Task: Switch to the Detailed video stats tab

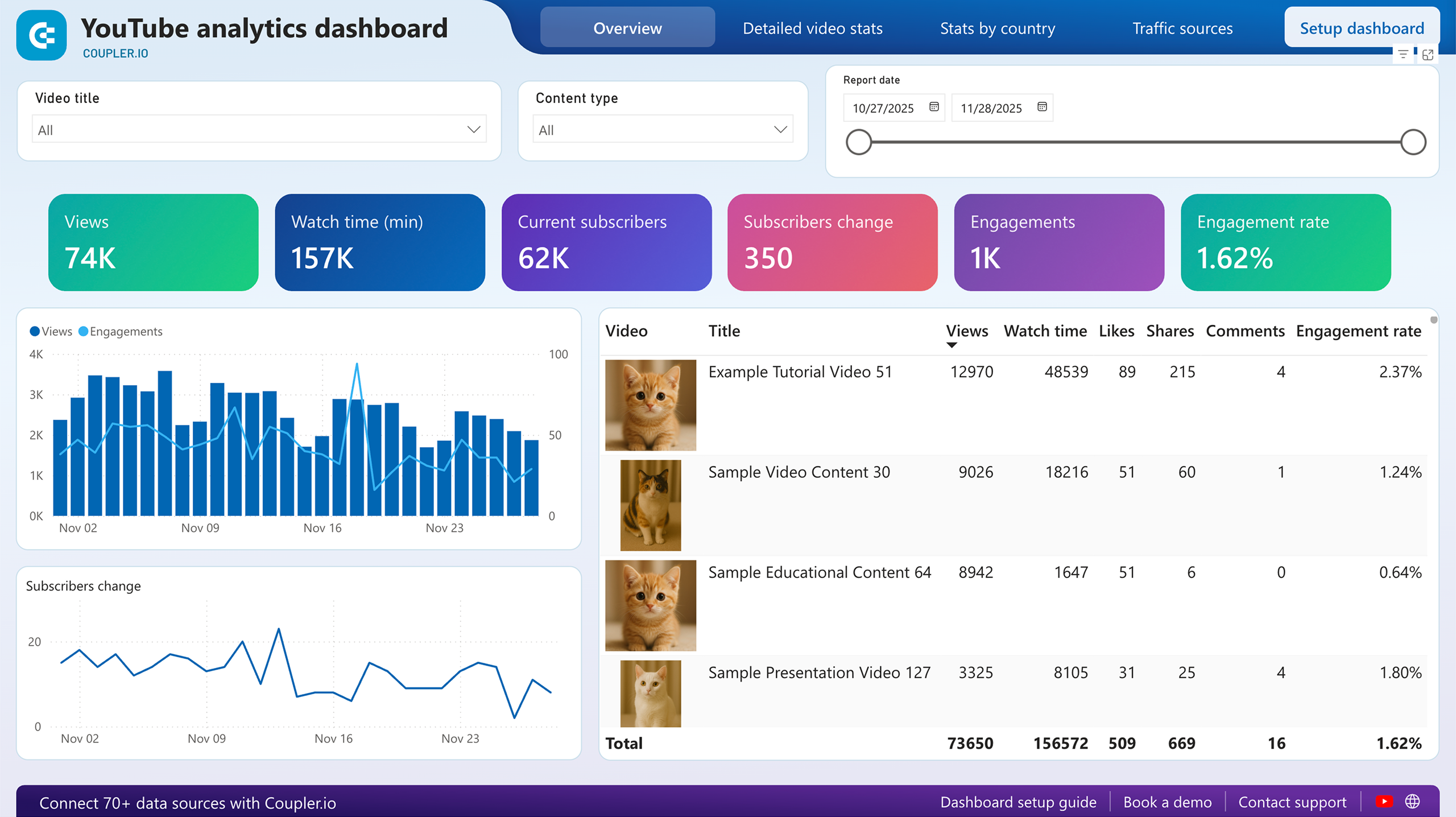Action: point(812,28)
